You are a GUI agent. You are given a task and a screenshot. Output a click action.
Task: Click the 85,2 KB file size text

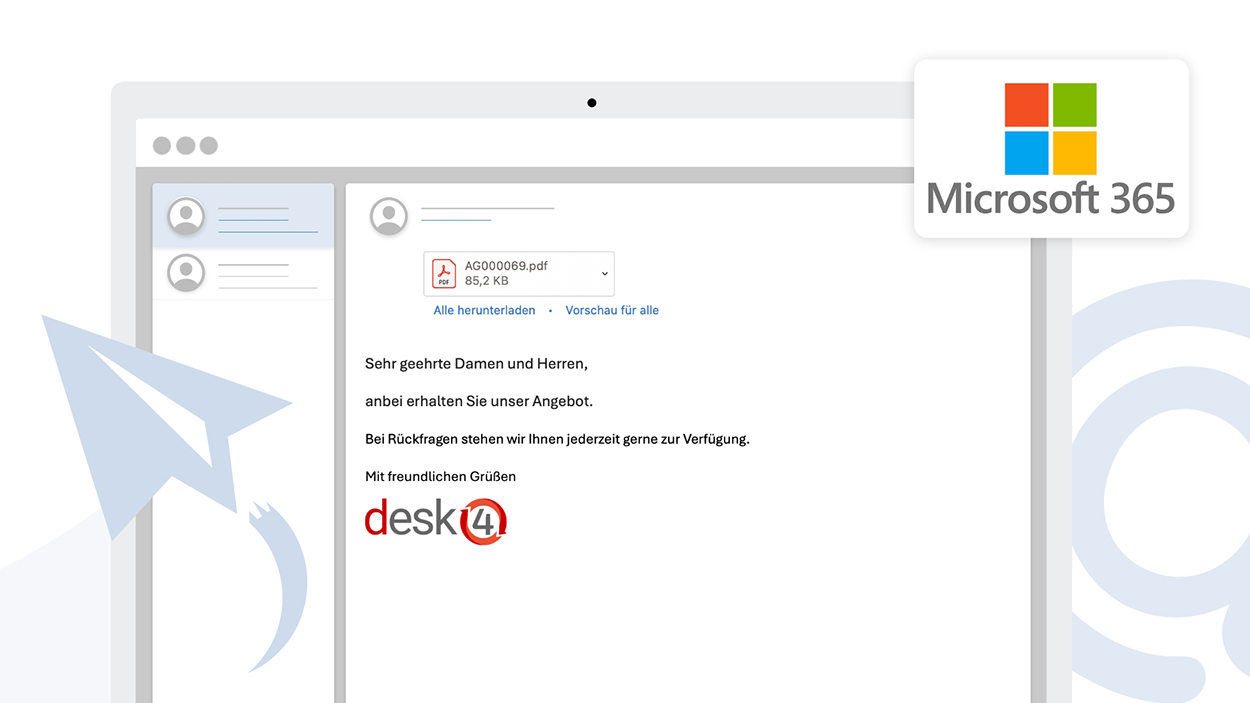click(x=486, y=282)
